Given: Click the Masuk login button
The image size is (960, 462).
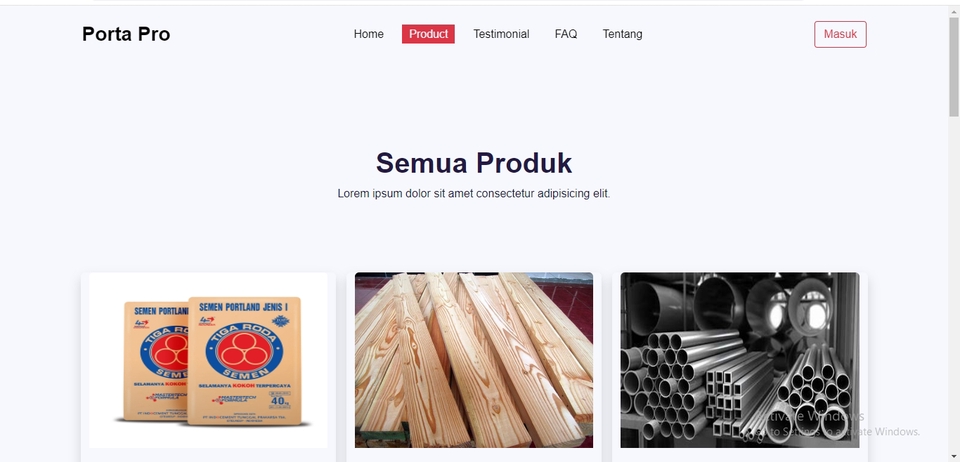Looking at the screenshot, I should point(840,34).
